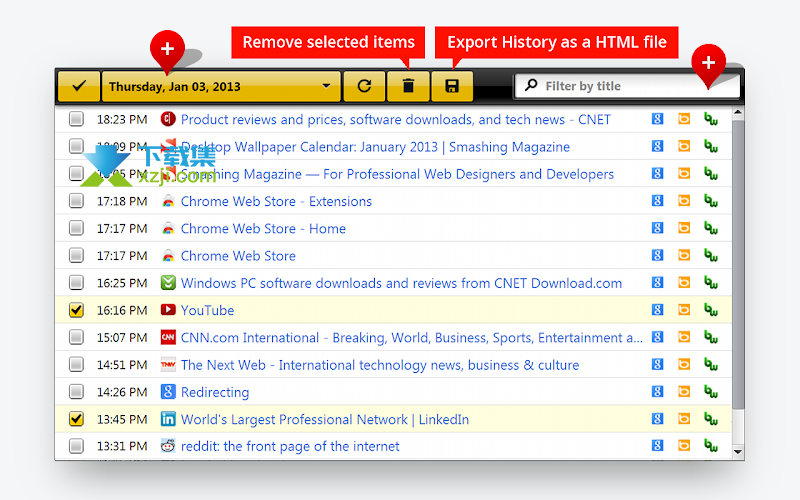Click Google search icon in reddit row
This screenshot has height=500, width=800.
[657, 446]
